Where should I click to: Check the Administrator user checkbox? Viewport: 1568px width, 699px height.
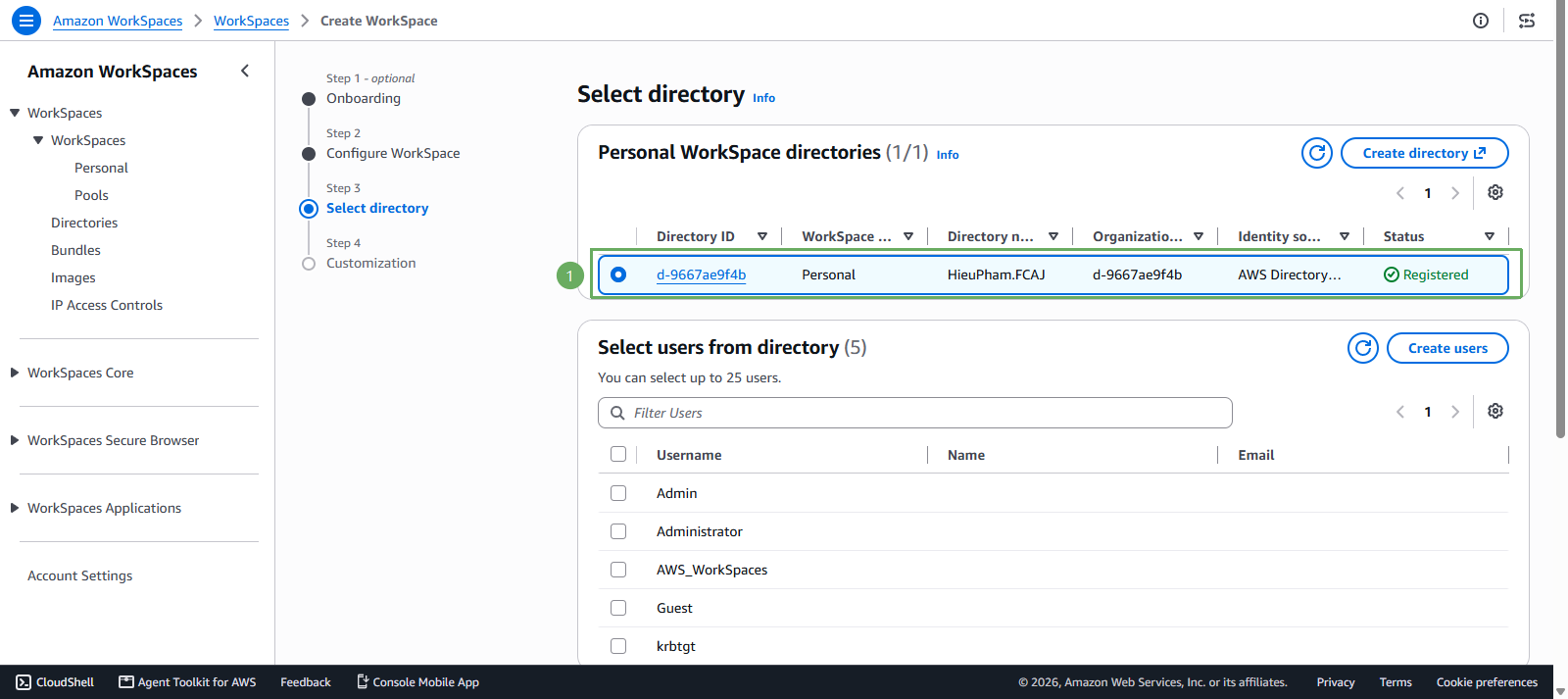pyautogui.click(x=618, y=531)
